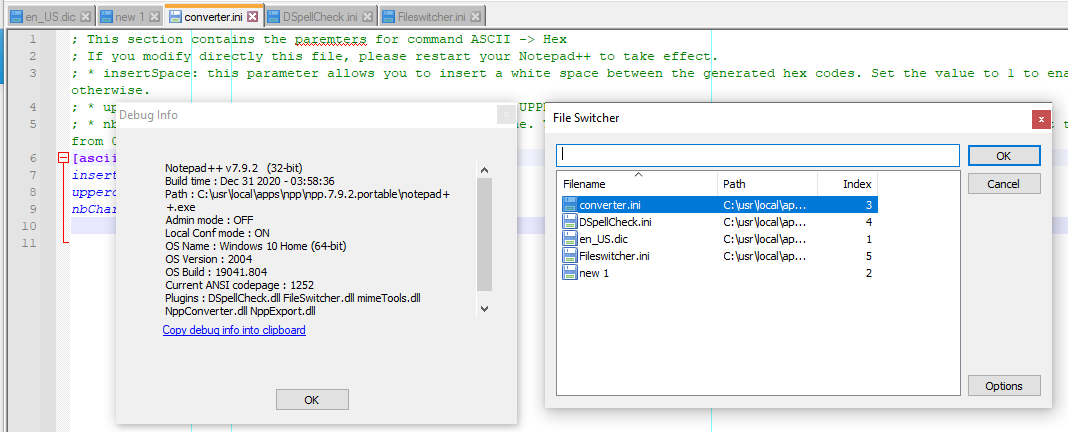
Task: Click the file icon beside new 1 row
Action: (569, 273)
